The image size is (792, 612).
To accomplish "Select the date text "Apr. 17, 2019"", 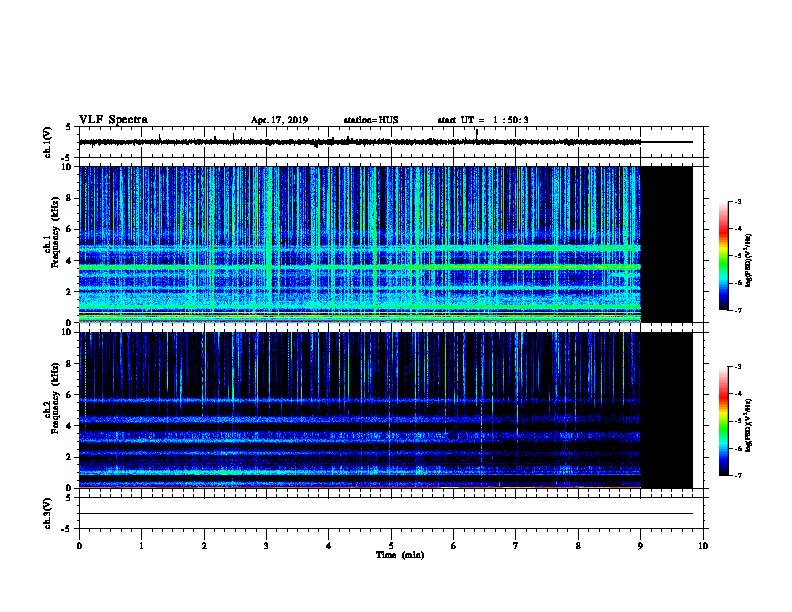I will coord(279,120).
